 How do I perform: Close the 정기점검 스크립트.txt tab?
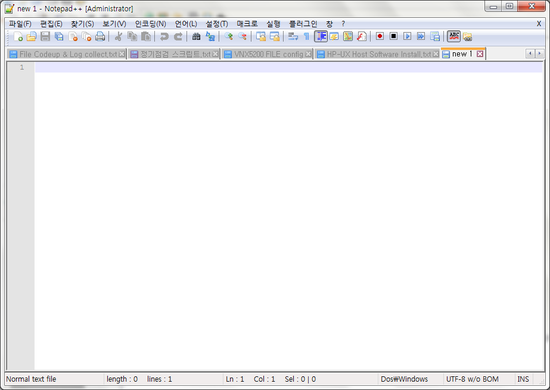(x=215, y=54)
